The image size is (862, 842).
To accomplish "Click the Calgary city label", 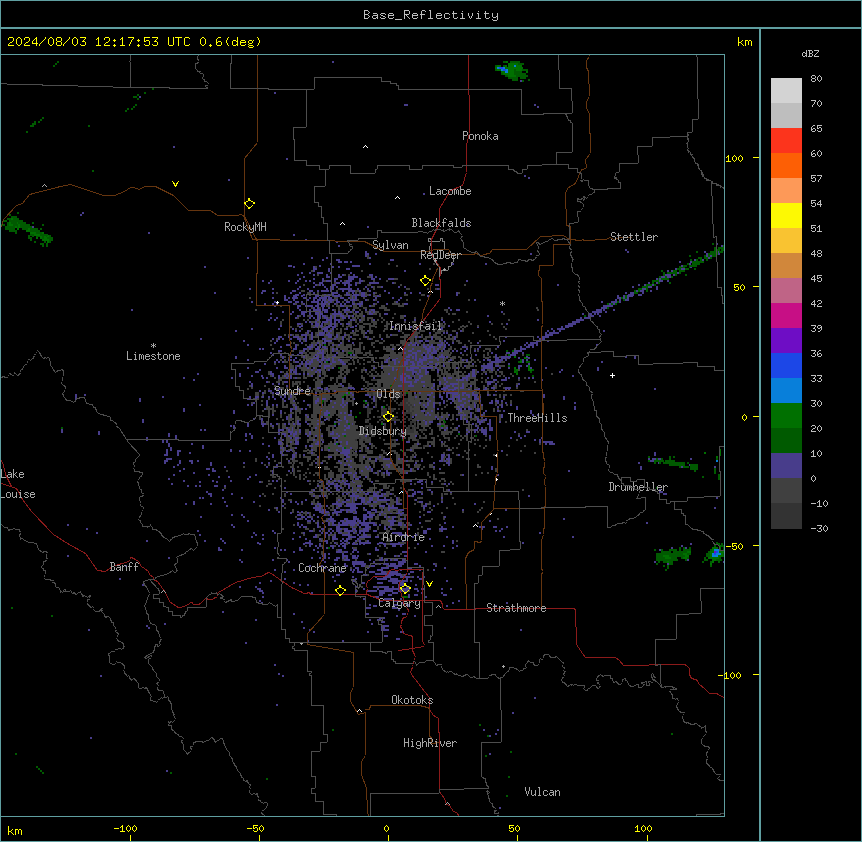I will [400, 603].
